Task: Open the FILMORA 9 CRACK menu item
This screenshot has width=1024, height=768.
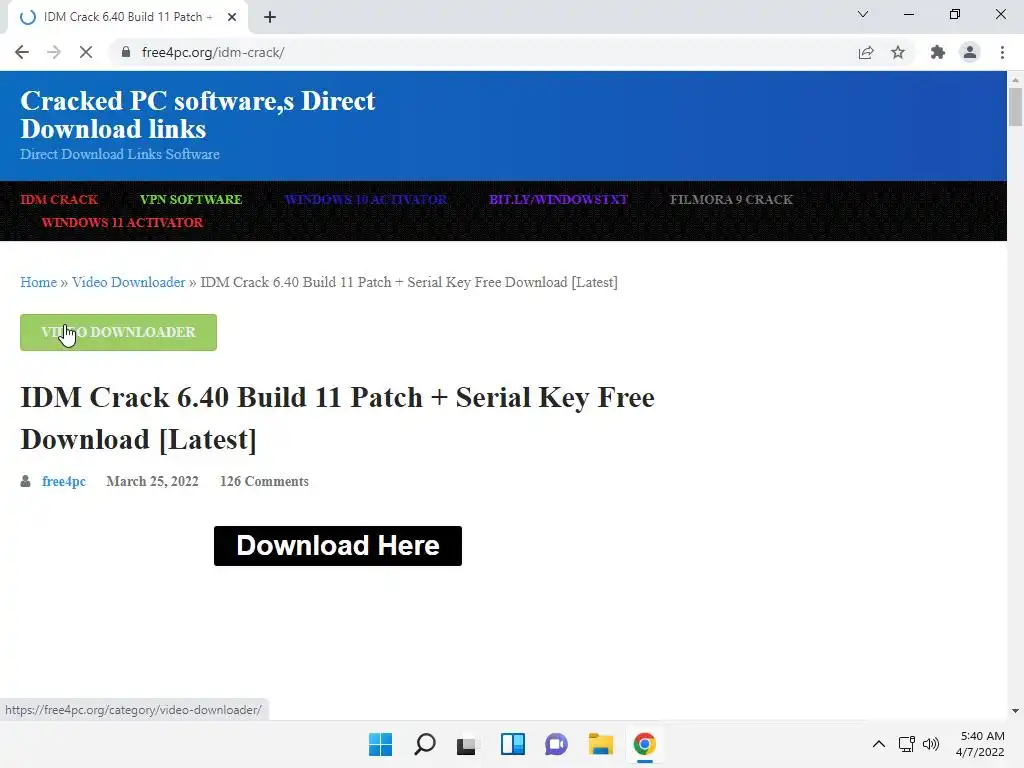Action: 731,199
